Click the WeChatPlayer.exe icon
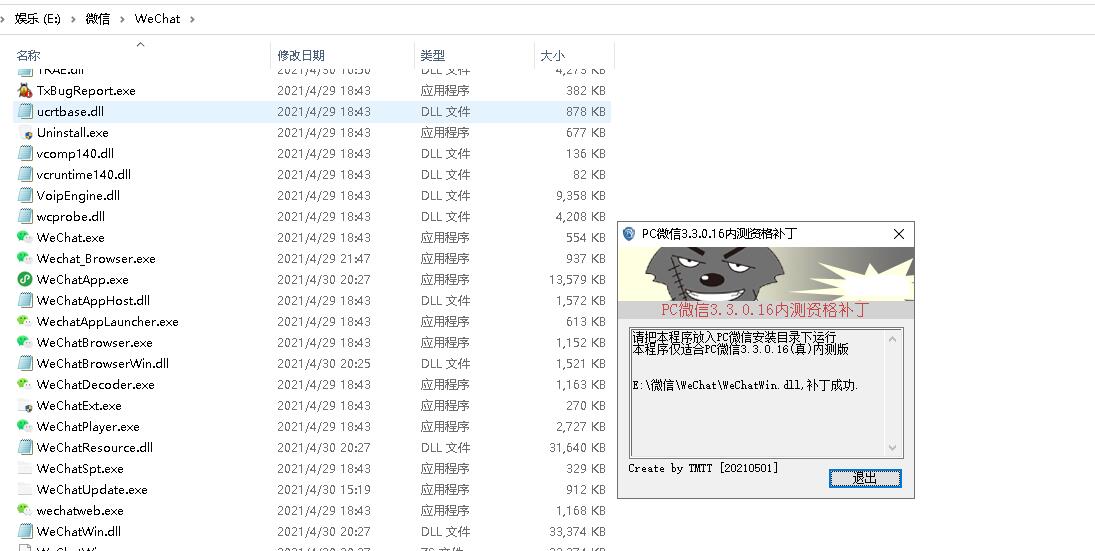 [x=25, y=426]
